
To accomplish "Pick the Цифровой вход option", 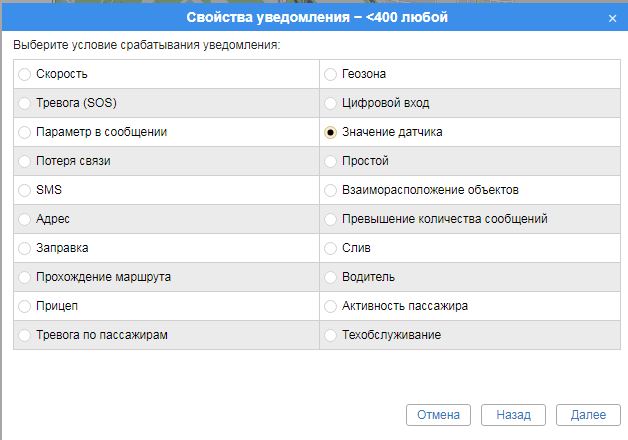I will tap(331, 103).
